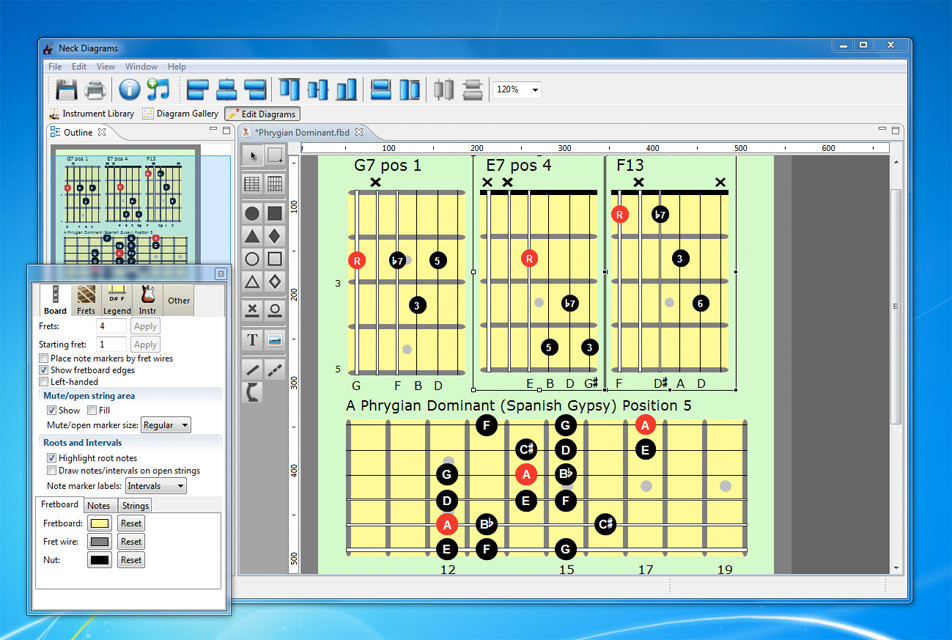The height and width of the screenshot is (640, 952).
Task: Click the match width toolbar icon
Action: point(381,90)
